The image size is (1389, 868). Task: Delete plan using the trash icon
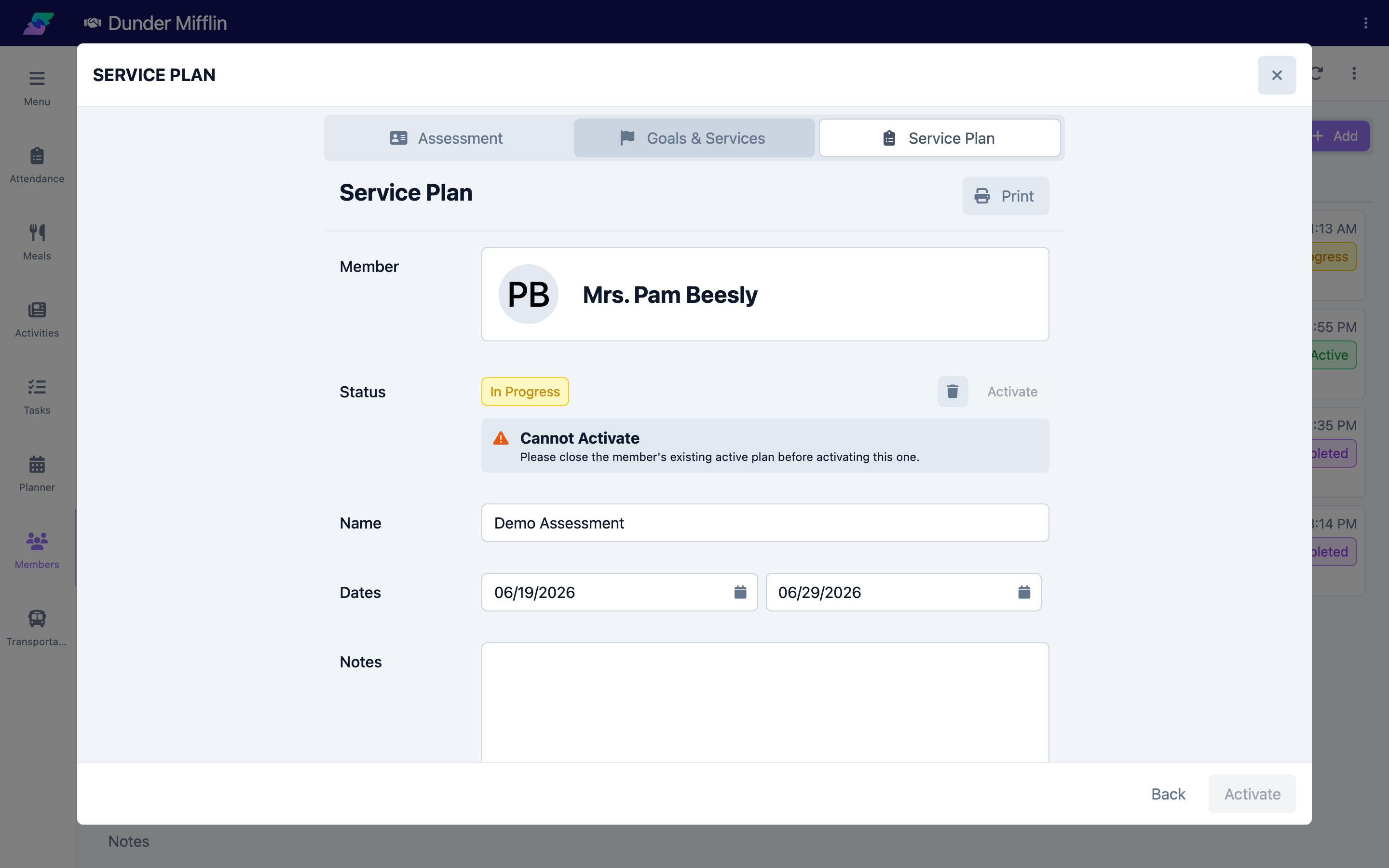pyautogui.click(x=952, y=392)
